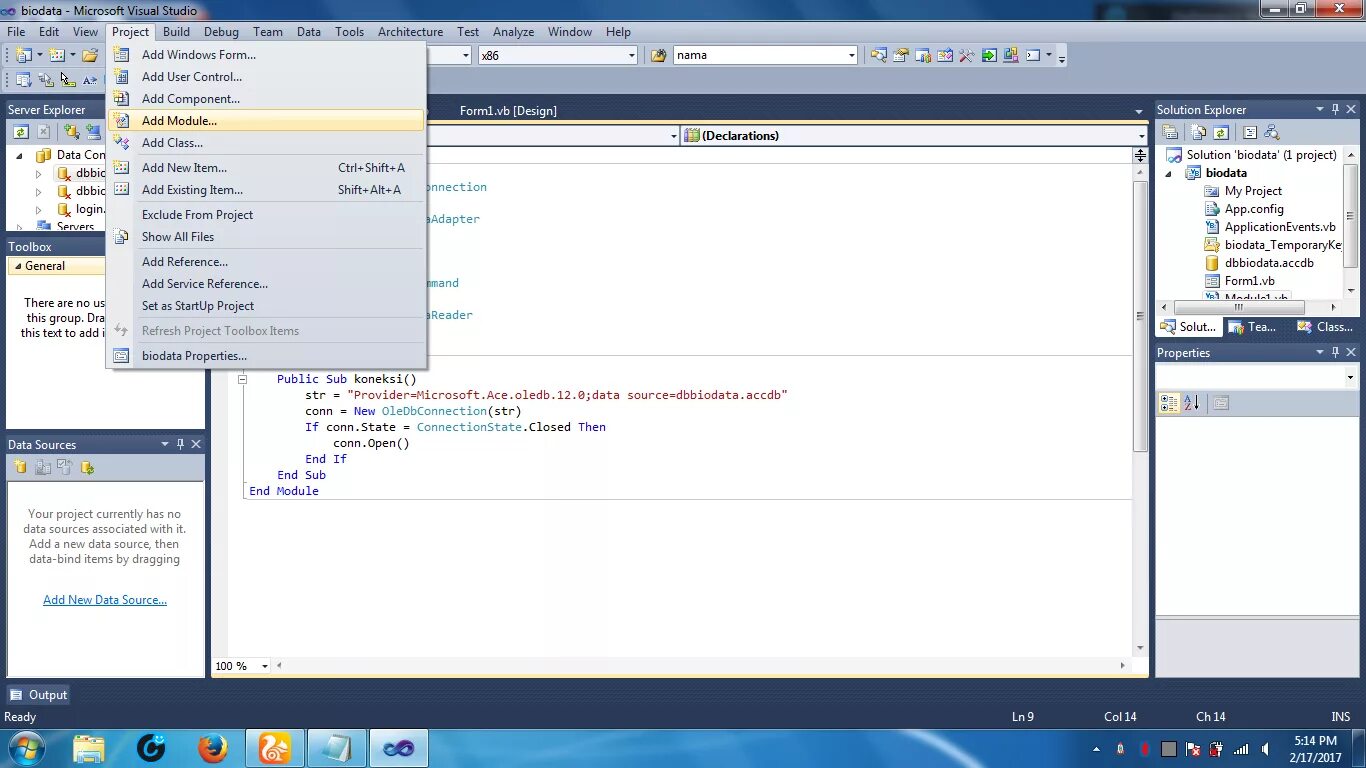1366x768 pixels.
Task: Click the Add New Data Source link
Action: 105,600
